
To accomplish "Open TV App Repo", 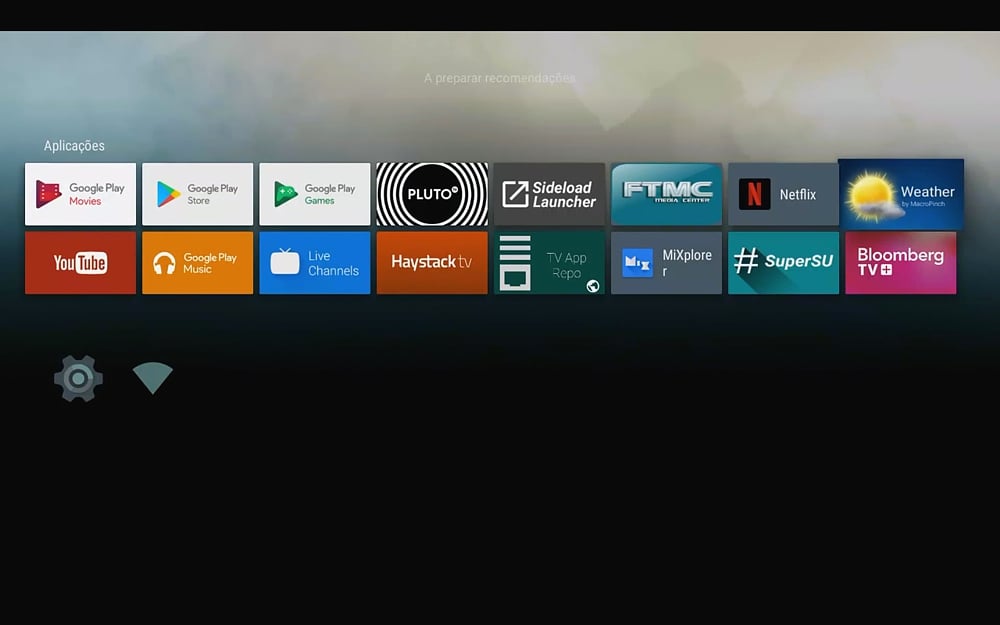I will click(x=549, y=262).
